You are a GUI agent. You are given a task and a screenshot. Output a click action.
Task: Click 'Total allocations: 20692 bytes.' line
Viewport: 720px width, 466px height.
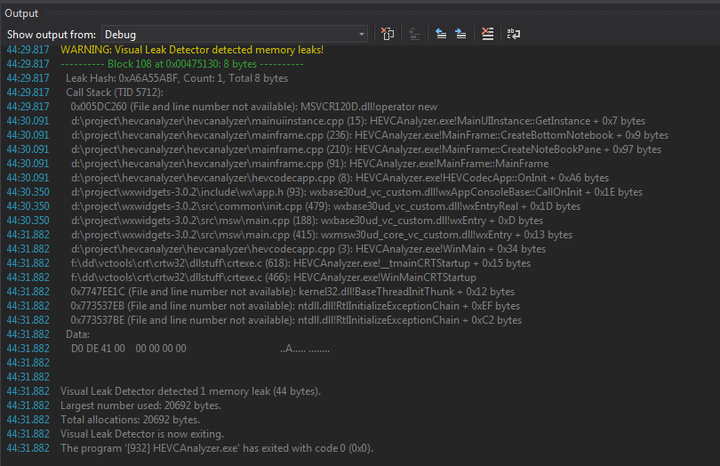(130, 420)
